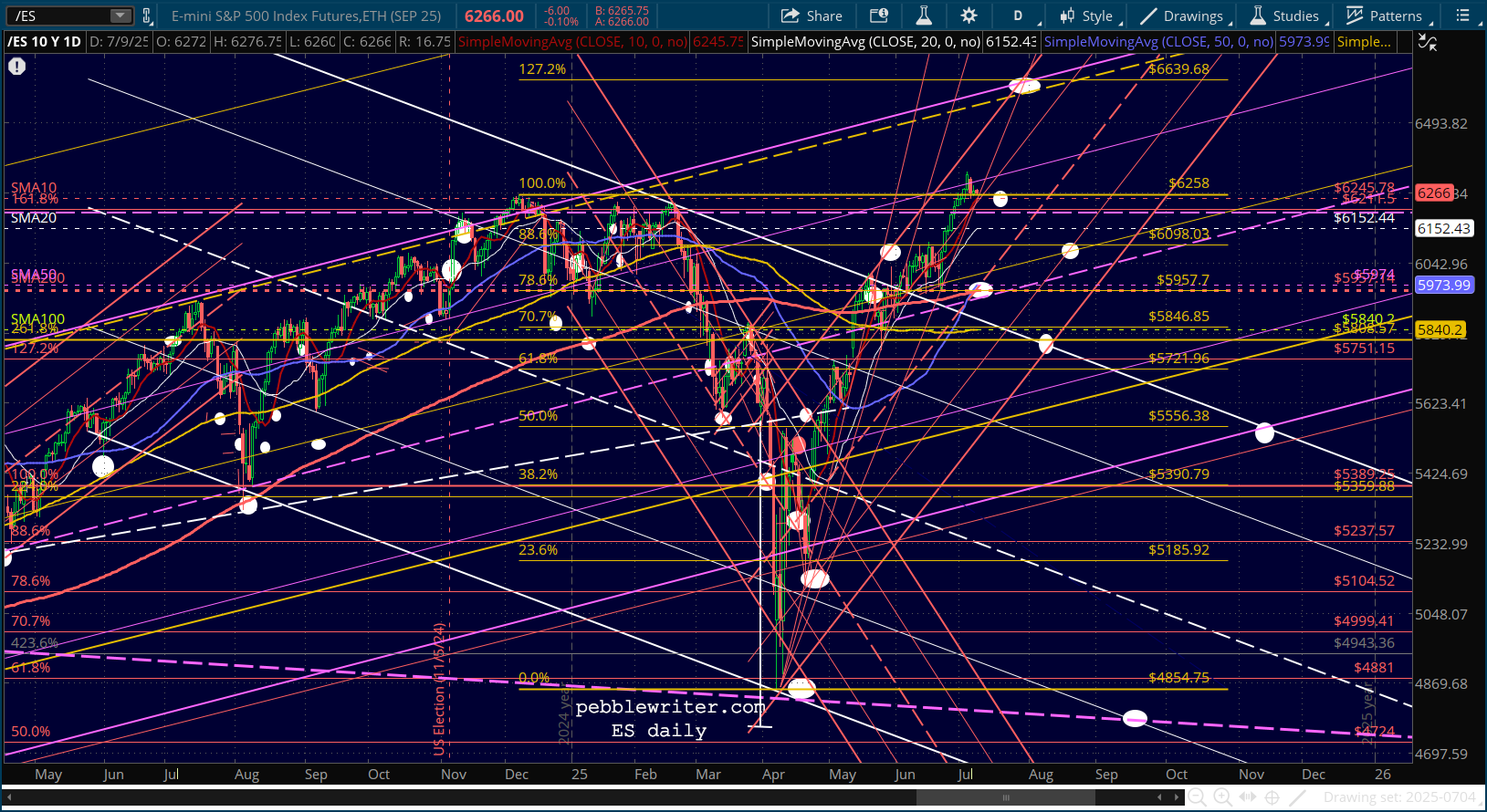Select the trendline drawing tool icon

pos(1297,797)
